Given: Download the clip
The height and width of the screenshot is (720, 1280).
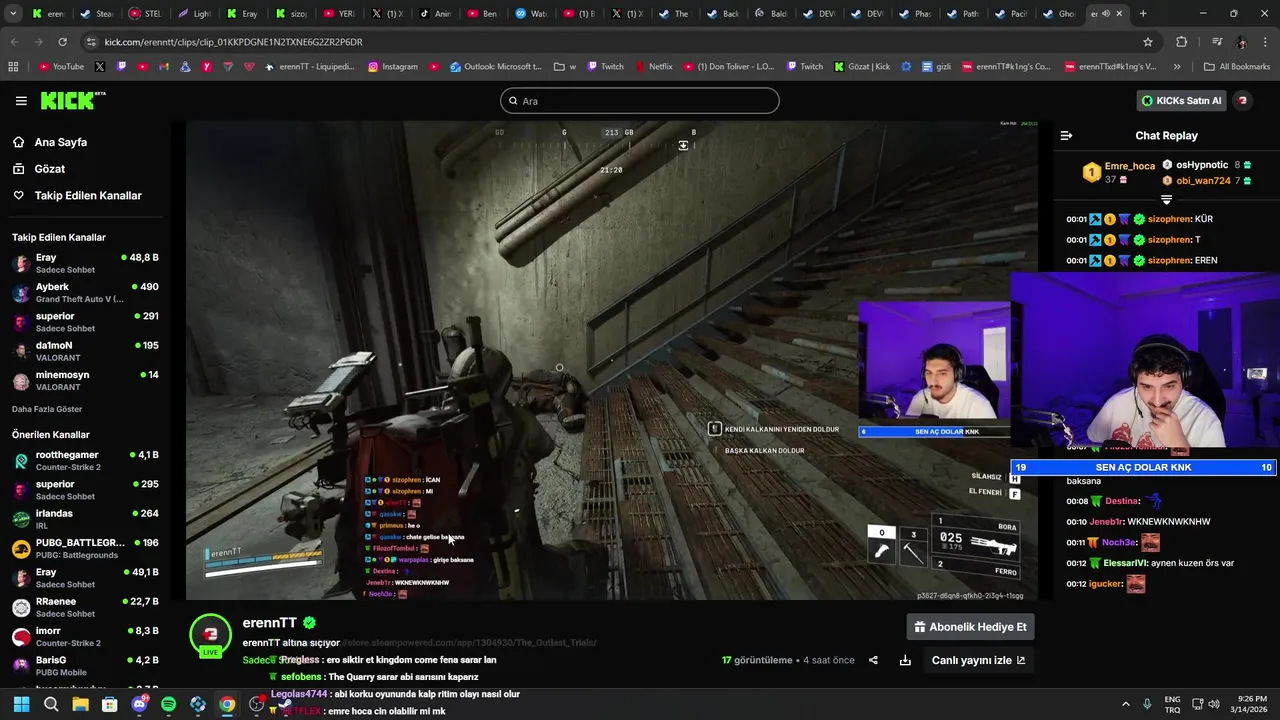Looking at the screenshot, I should 905,660.
